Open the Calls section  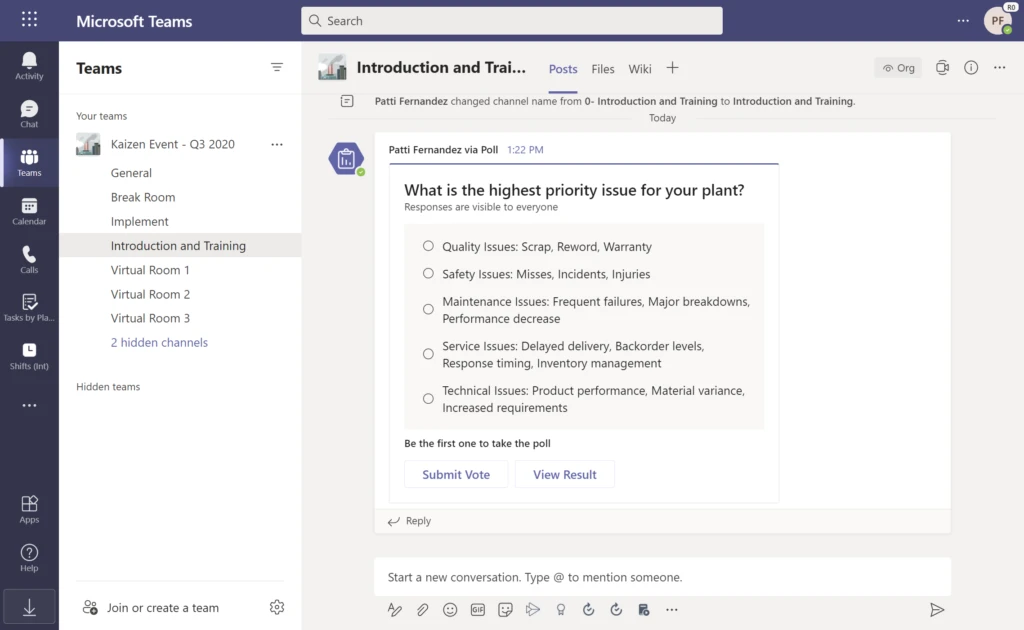click(x=29, y=258)
